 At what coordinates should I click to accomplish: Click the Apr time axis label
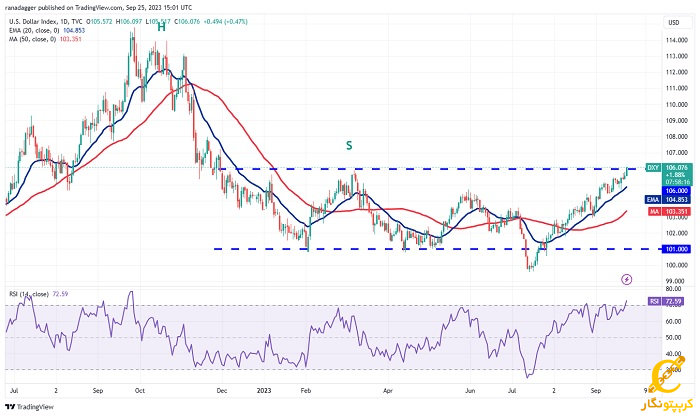tap(388, 391)
